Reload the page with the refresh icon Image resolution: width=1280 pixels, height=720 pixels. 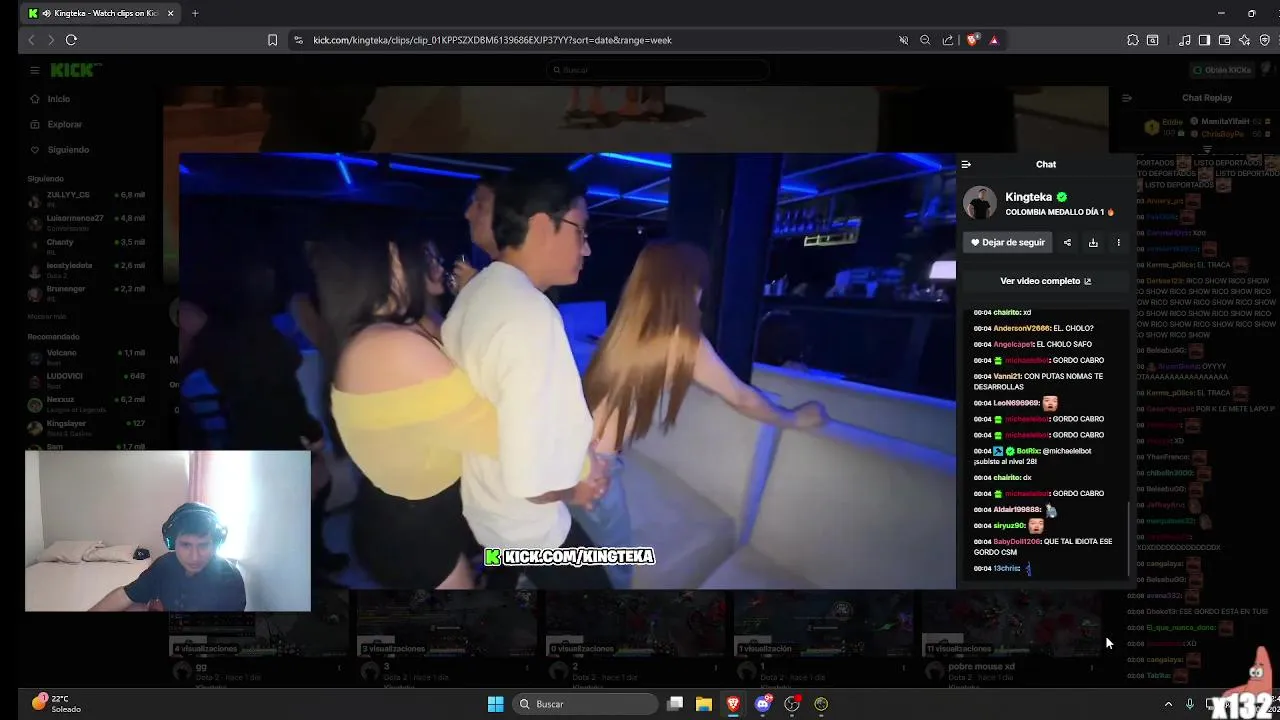pos(71,40)
